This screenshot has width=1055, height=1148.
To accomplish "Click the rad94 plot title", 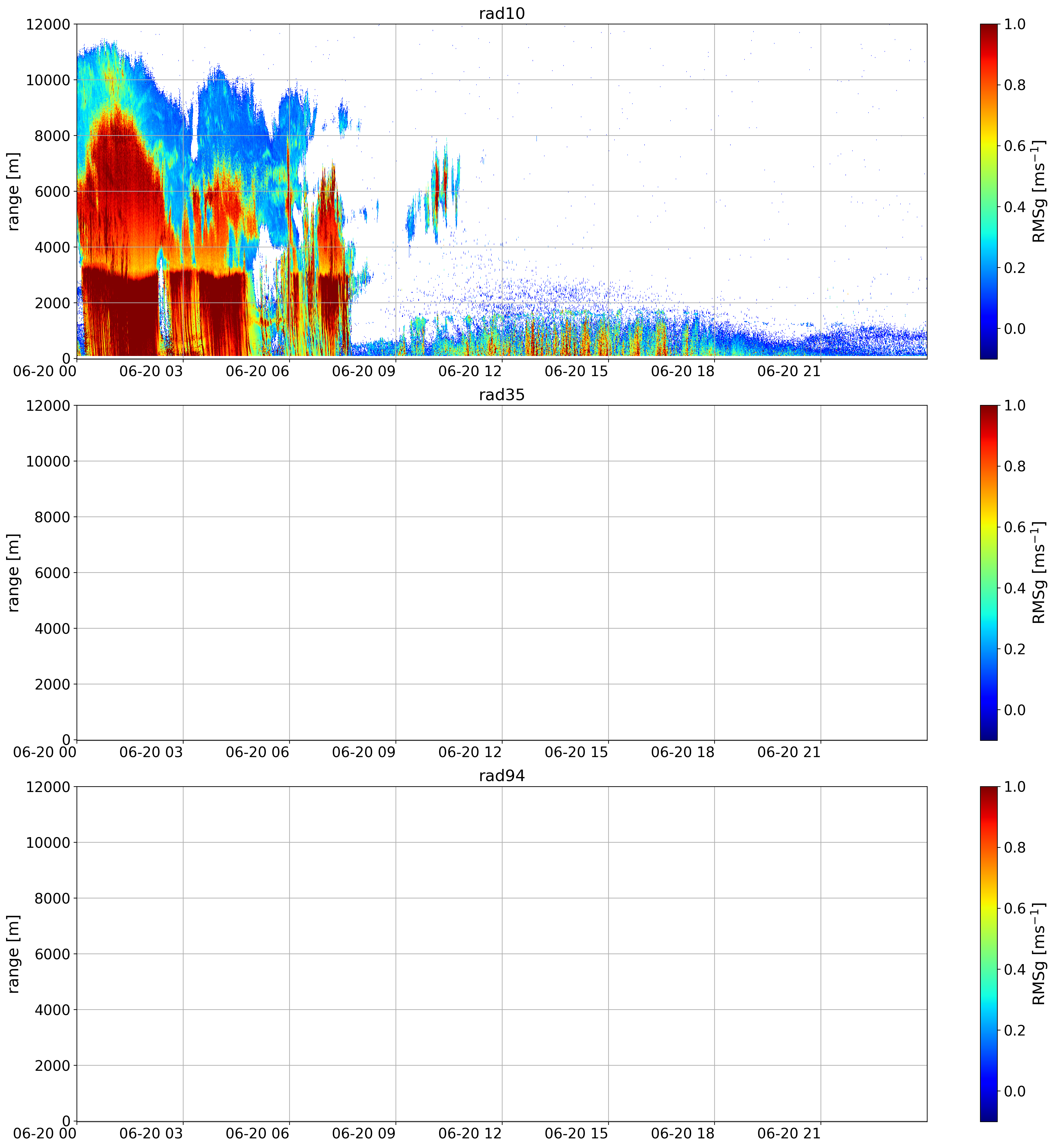I will pyautogui.click(x=501, y=776).
